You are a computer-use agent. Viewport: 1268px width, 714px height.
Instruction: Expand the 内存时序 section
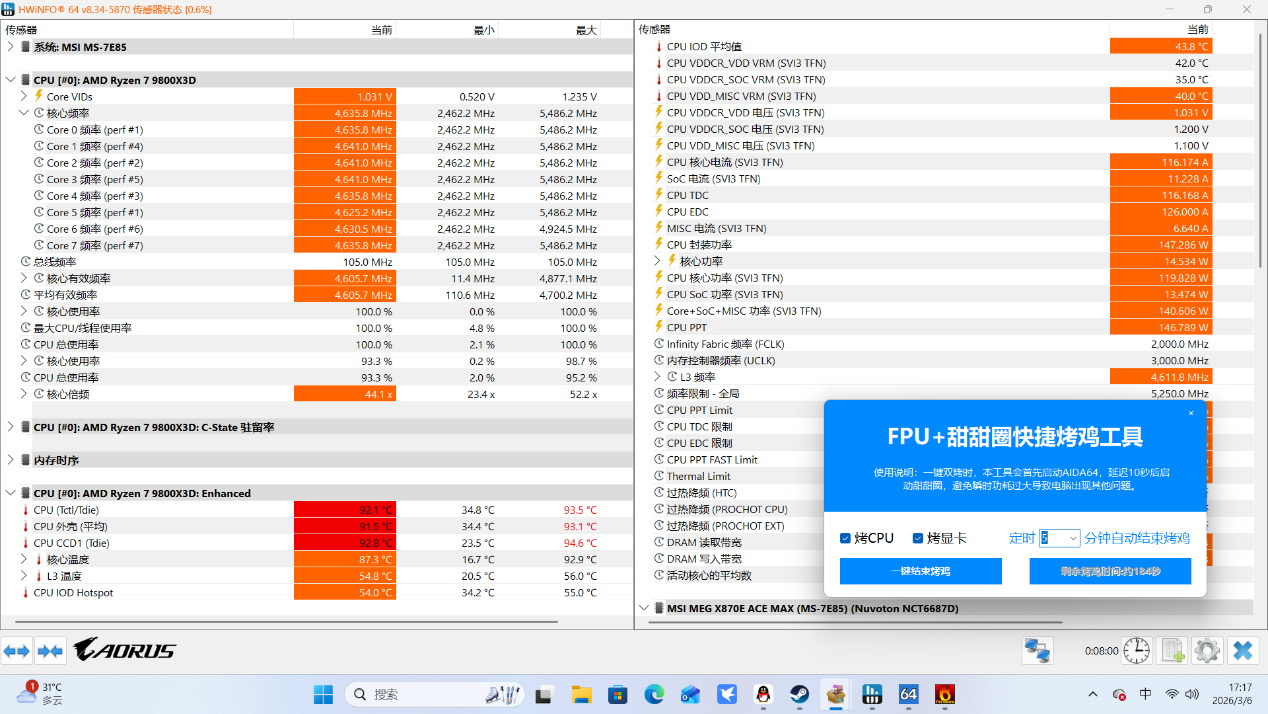[x=10, y=460]
